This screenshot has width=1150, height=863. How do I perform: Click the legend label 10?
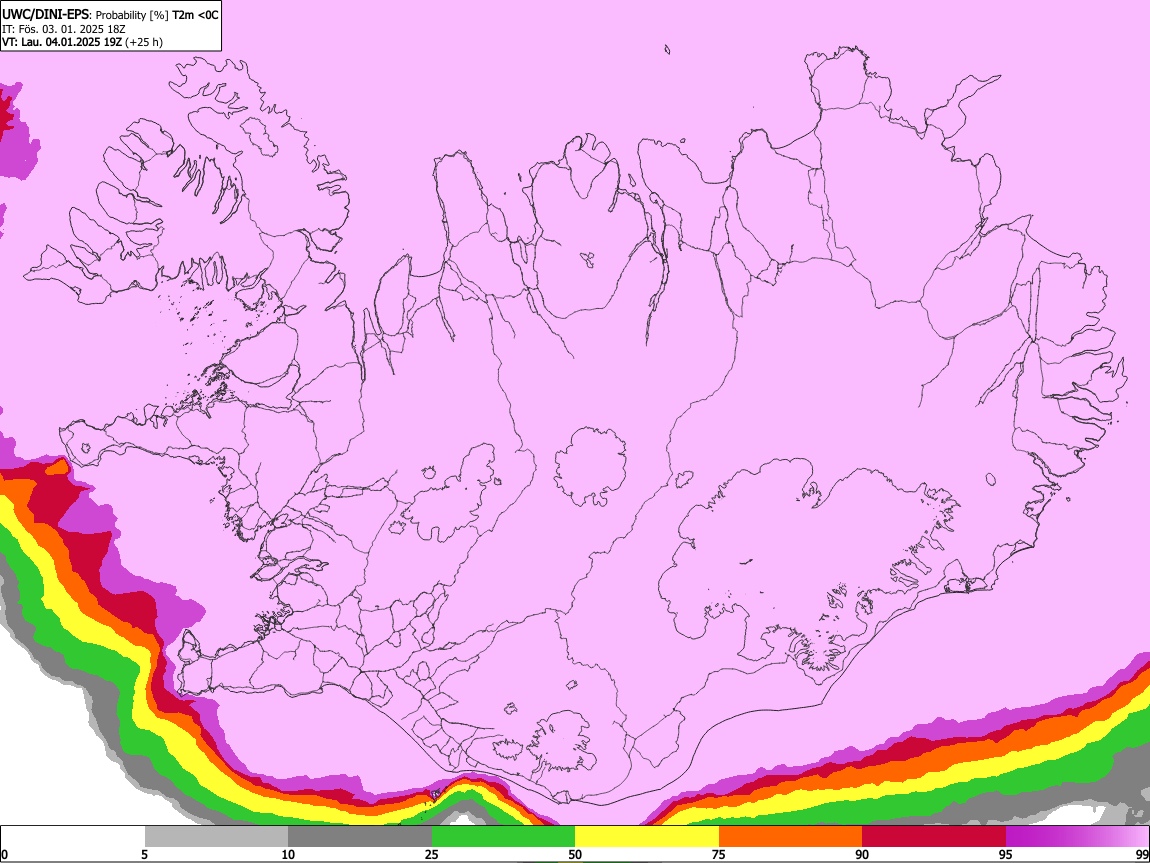click(x=288, y=854)
